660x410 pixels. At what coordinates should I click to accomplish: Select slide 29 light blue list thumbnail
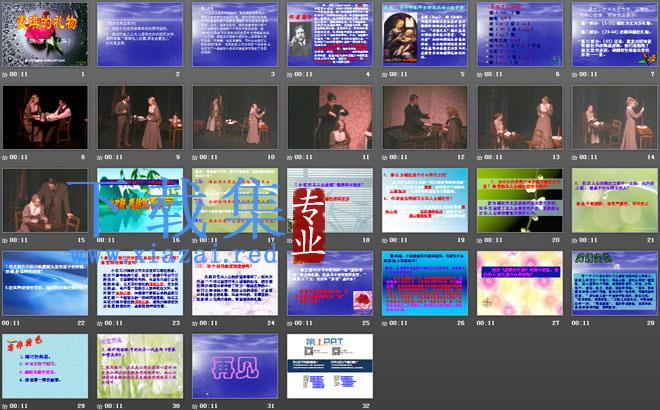click(x=45, y=366)
